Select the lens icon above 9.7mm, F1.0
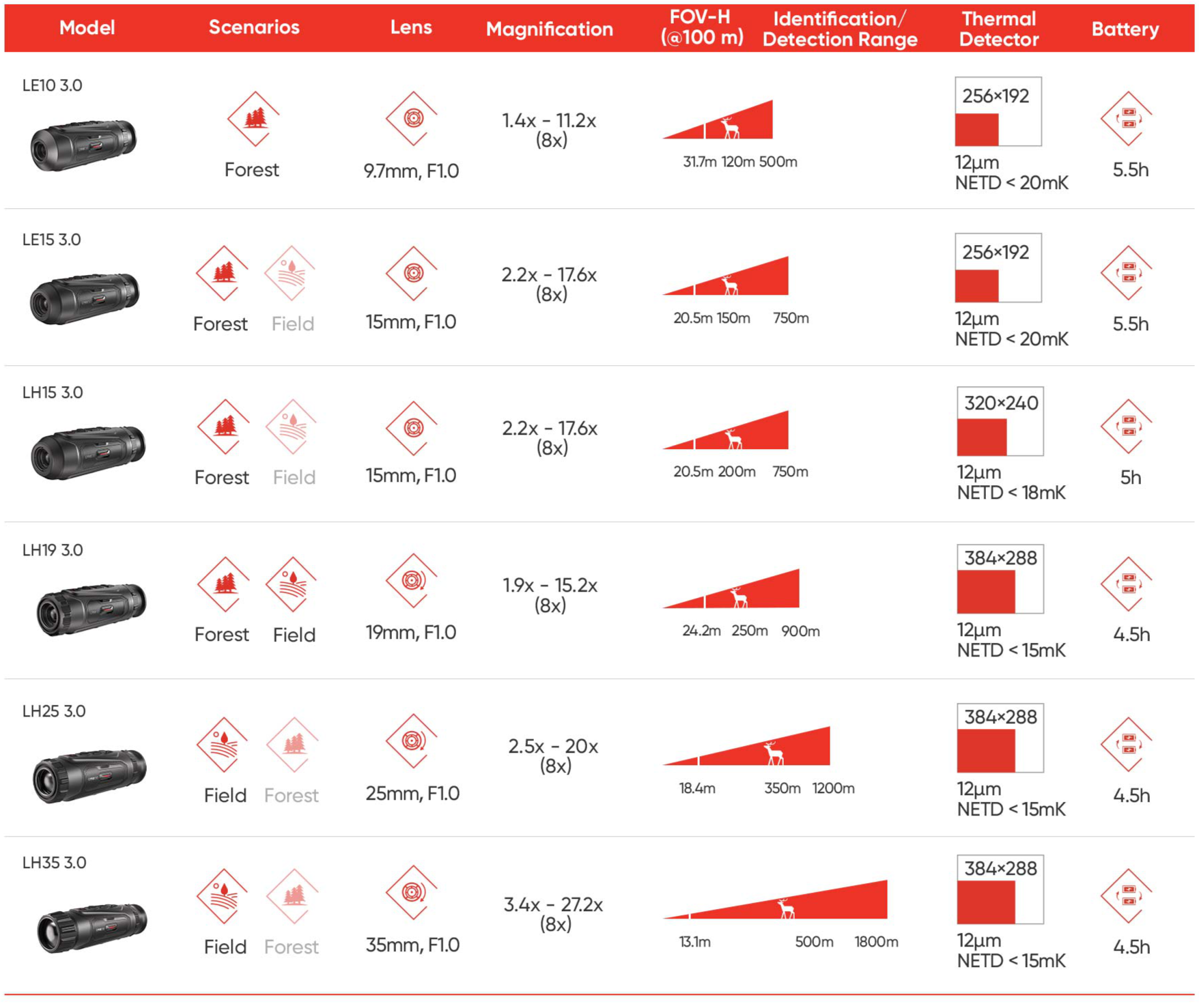Screen dimensions: 1199x1008 coord(412,118)
